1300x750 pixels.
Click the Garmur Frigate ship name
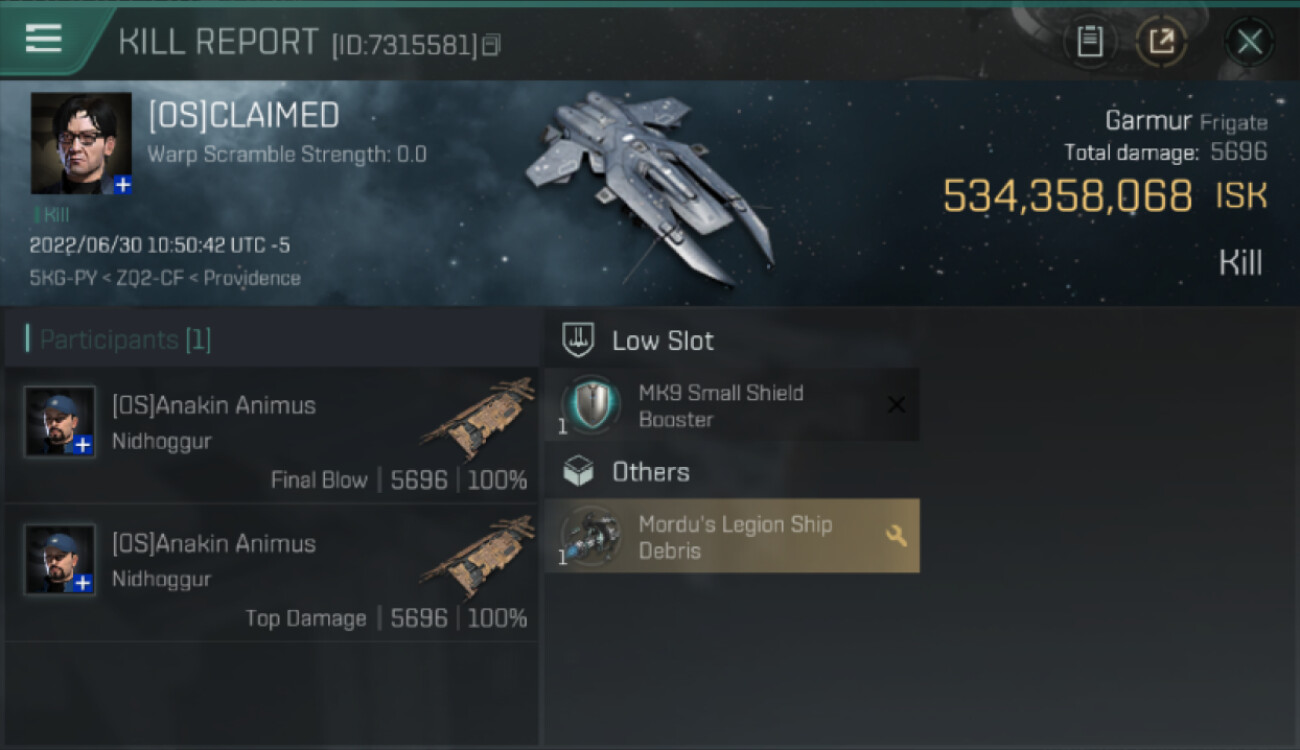1186,122
